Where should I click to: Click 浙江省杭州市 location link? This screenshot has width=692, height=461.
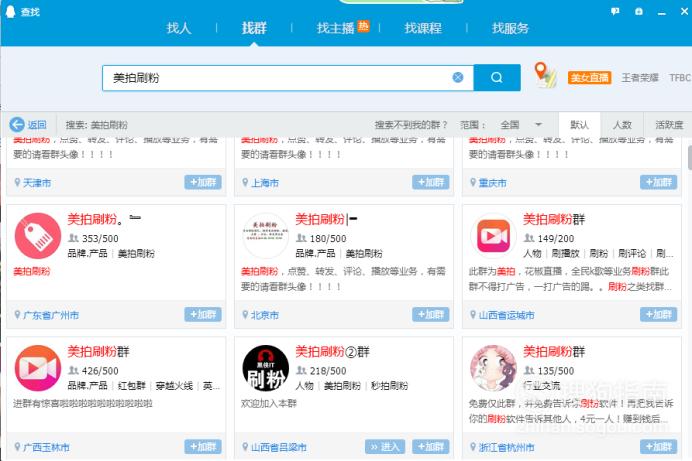pyautogui.click(x=507, y=447)
